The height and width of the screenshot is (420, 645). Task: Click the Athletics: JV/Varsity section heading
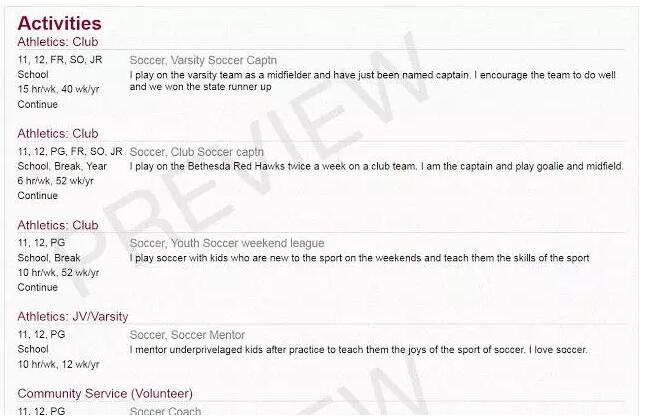[x=72, y=317]
